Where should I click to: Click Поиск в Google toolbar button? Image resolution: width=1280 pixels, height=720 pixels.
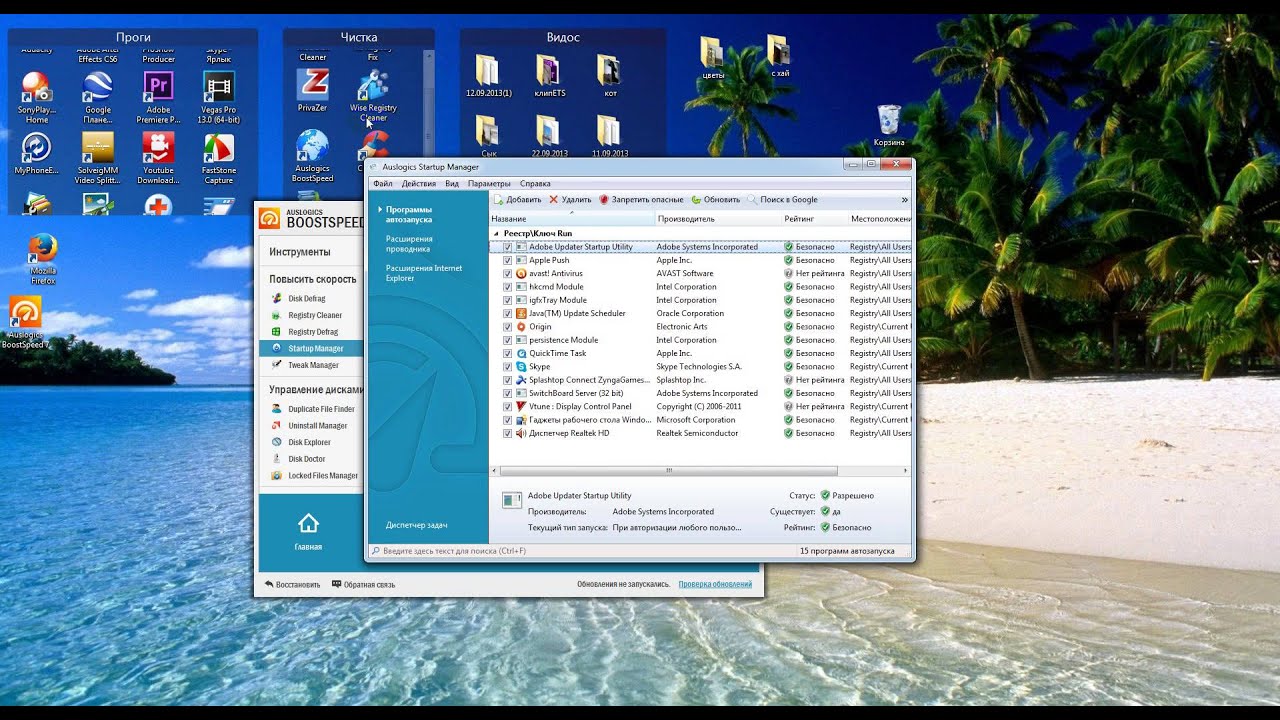pyautogui.click(x=782, y=199)
